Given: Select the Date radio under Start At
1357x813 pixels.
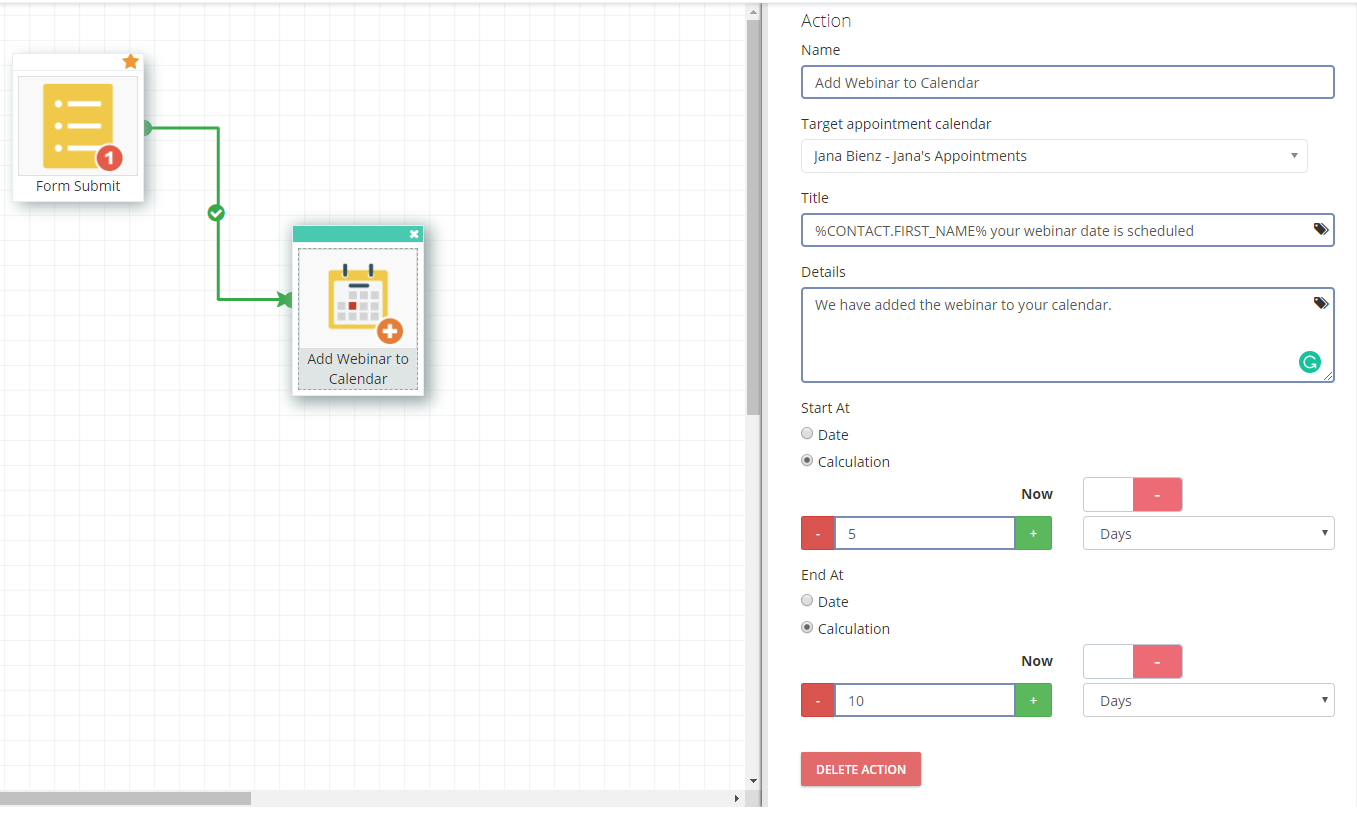Looking at the screenshot, I should pyautogui.click(x=808, y=434).
